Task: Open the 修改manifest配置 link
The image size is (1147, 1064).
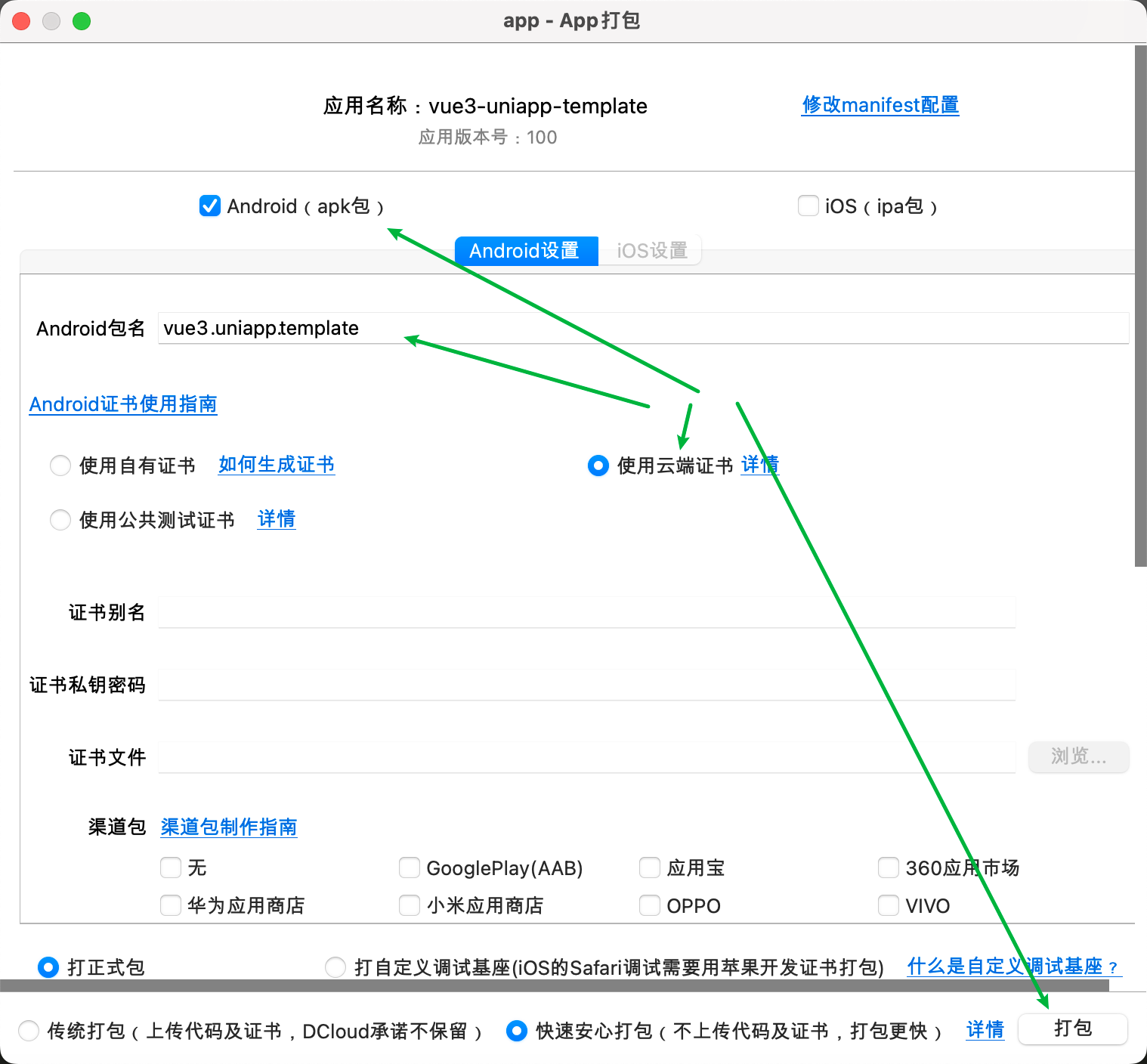Action: point(880,105)
